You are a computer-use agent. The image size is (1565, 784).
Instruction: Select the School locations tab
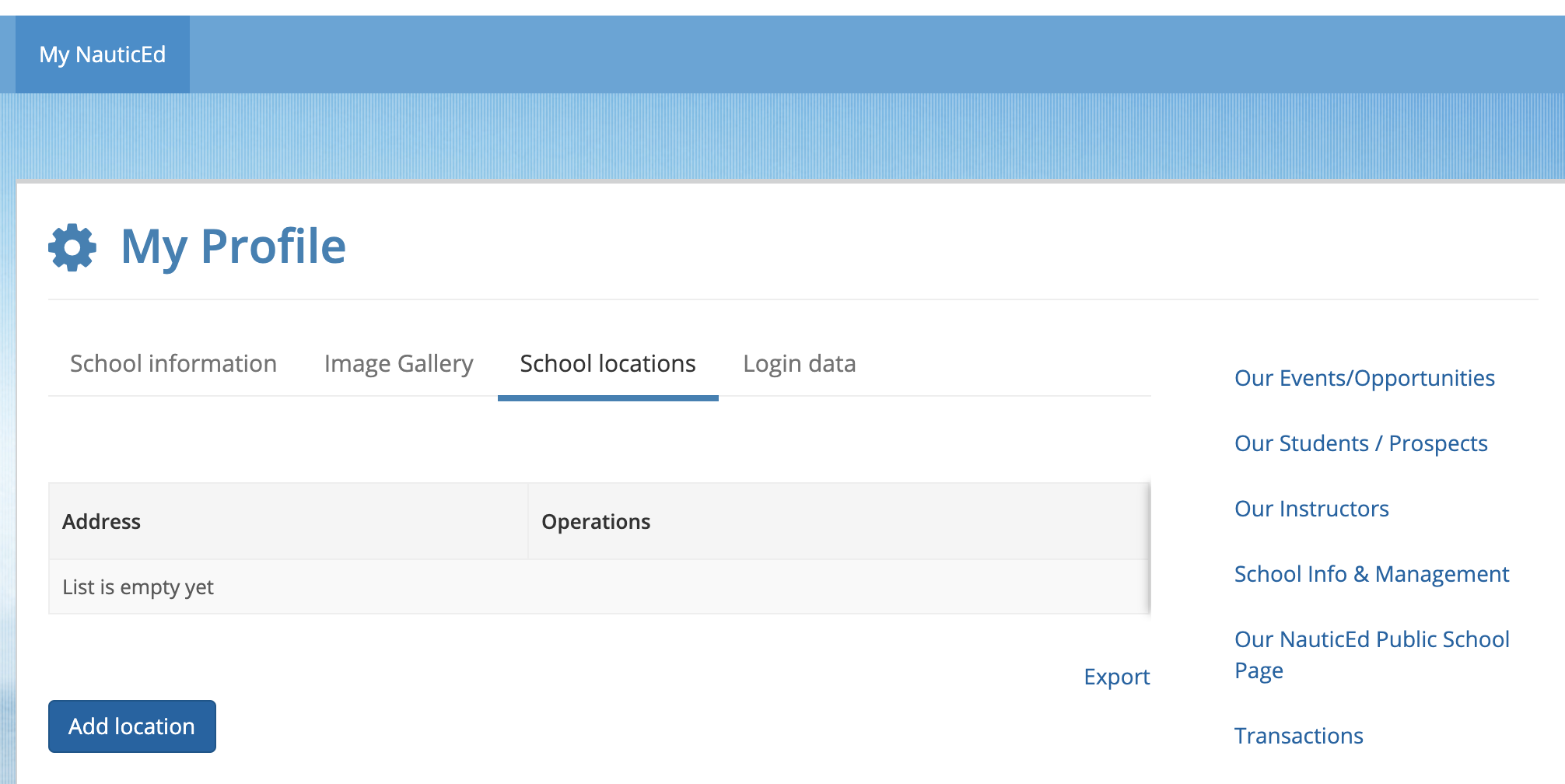pos(607,363)
